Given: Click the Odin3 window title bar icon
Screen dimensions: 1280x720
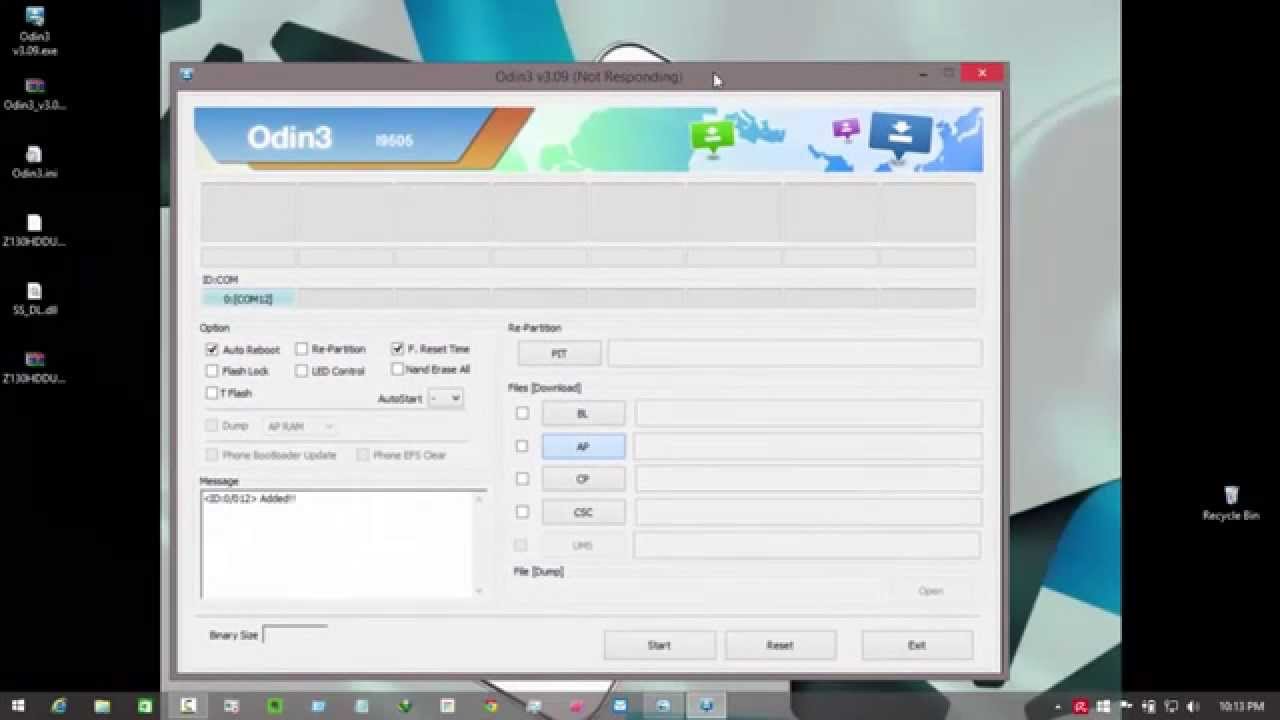Looking at the screenshot, I should click(x=186, y=74).
